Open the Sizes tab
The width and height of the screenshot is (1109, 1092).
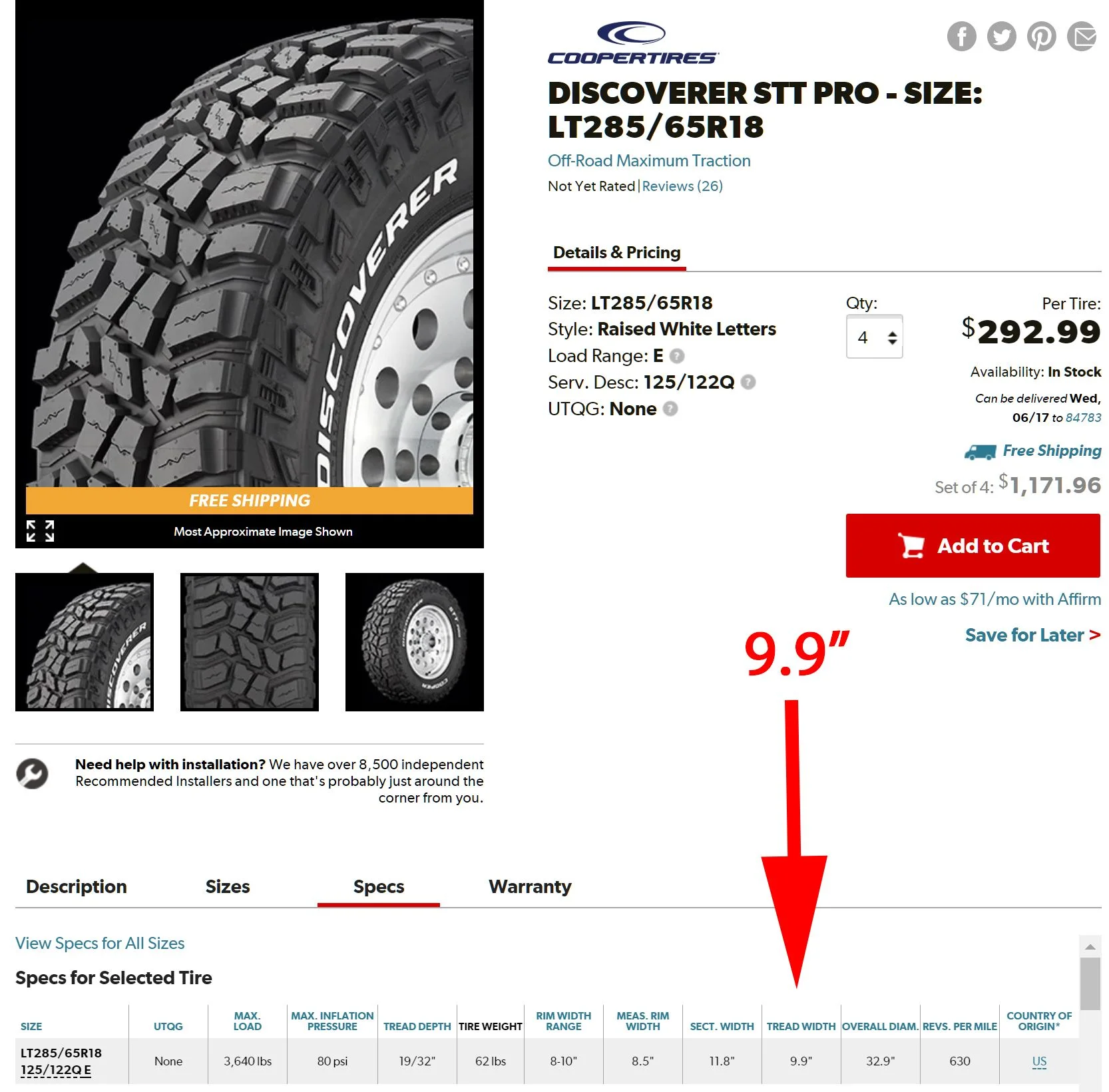[x=228, y=886]
